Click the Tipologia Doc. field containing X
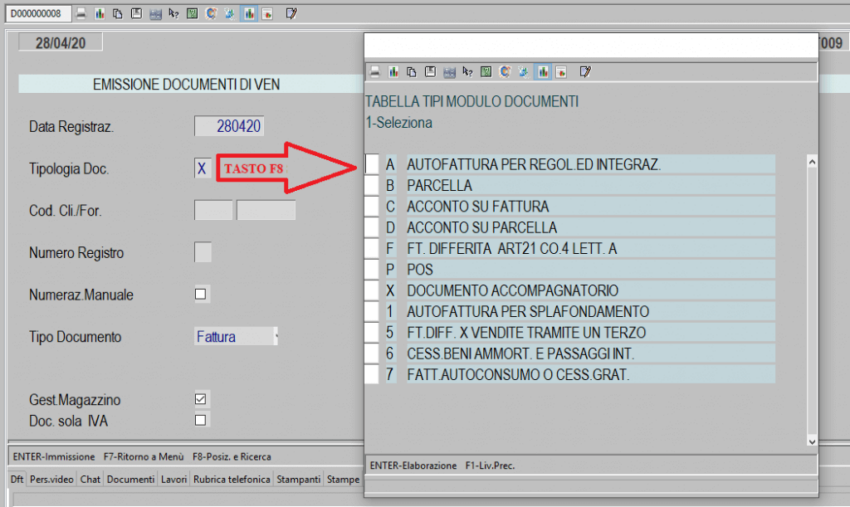The height and width of the screenshot is (507, 850). (202, 168)
